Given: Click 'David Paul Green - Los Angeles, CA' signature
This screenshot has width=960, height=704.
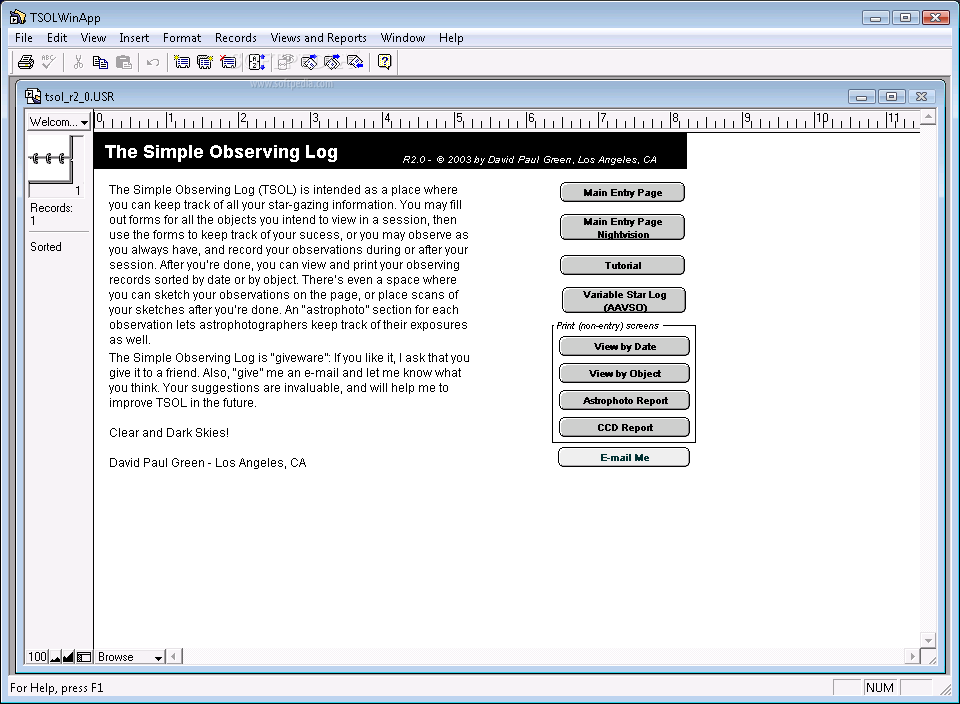Looking at the screenshot, I should (x=208, y=463).
